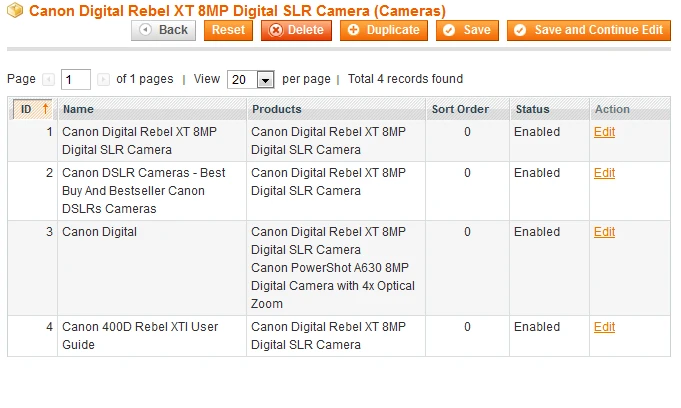681x408 pixels.
Task: Click Save and Continue Edit
Action: point(588,30)
